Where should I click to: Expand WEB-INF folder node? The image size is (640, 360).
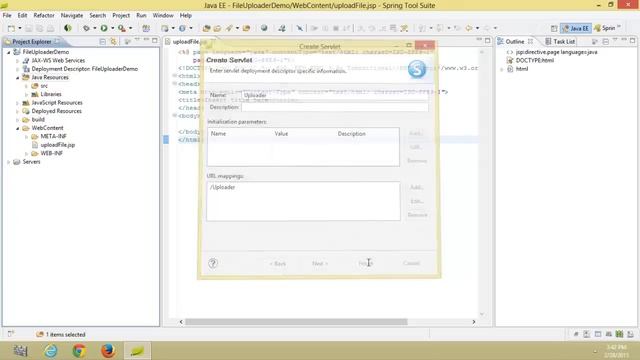coord(27,153)
